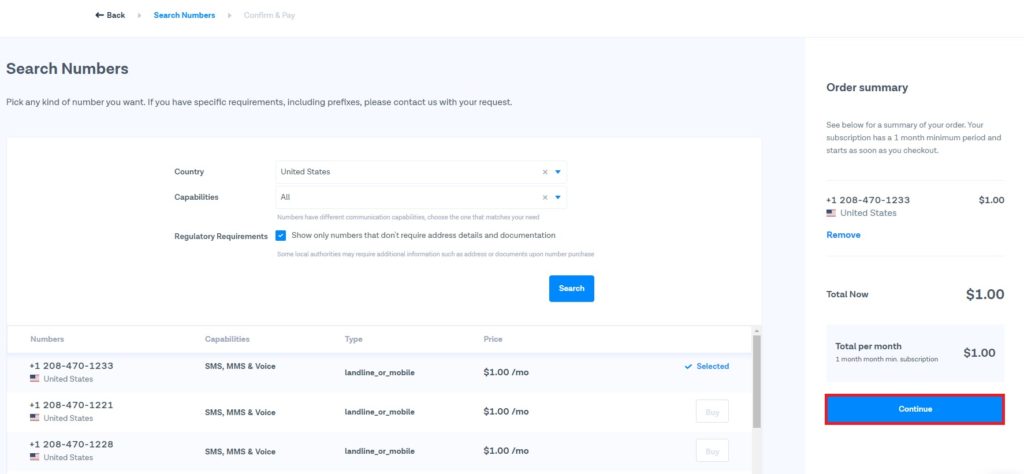Click the US flag under +1 208-470-1228
The width and height of the screenshot is (1024, 474).
click(x=35, y=457)
